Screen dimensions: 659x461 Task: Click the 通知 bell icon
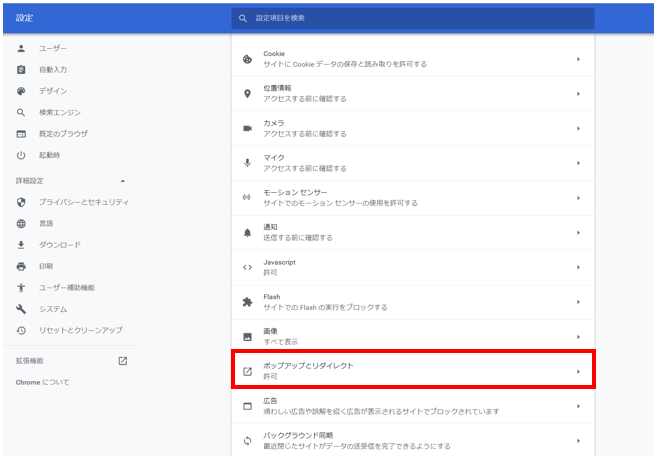tap(247, 232)
